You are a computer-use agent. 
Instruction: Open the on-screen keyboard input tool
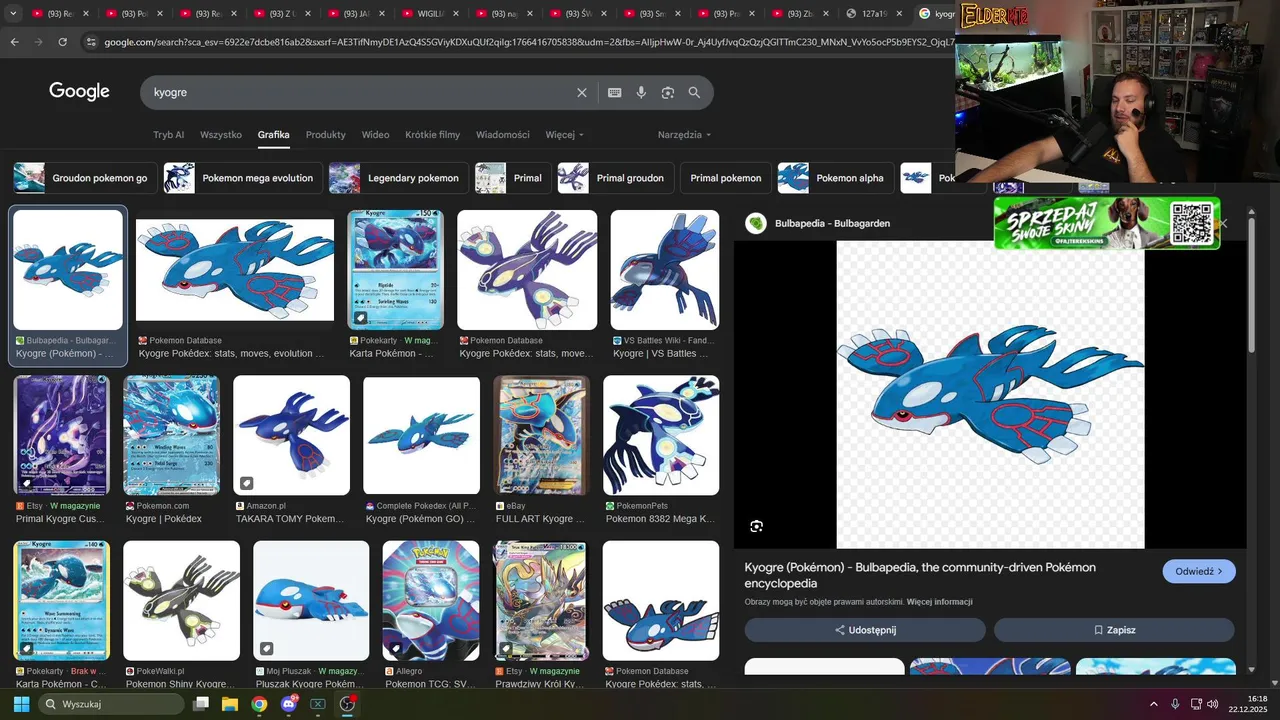click(615, 92)
